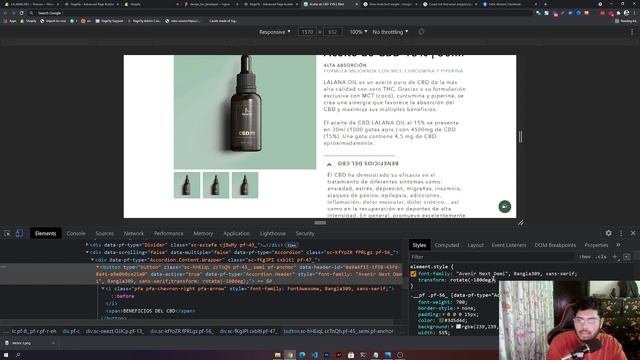This screenshot has height=360, width=640.
Task: Uncheck the font-family property checkbox
Action: [413, 274]
